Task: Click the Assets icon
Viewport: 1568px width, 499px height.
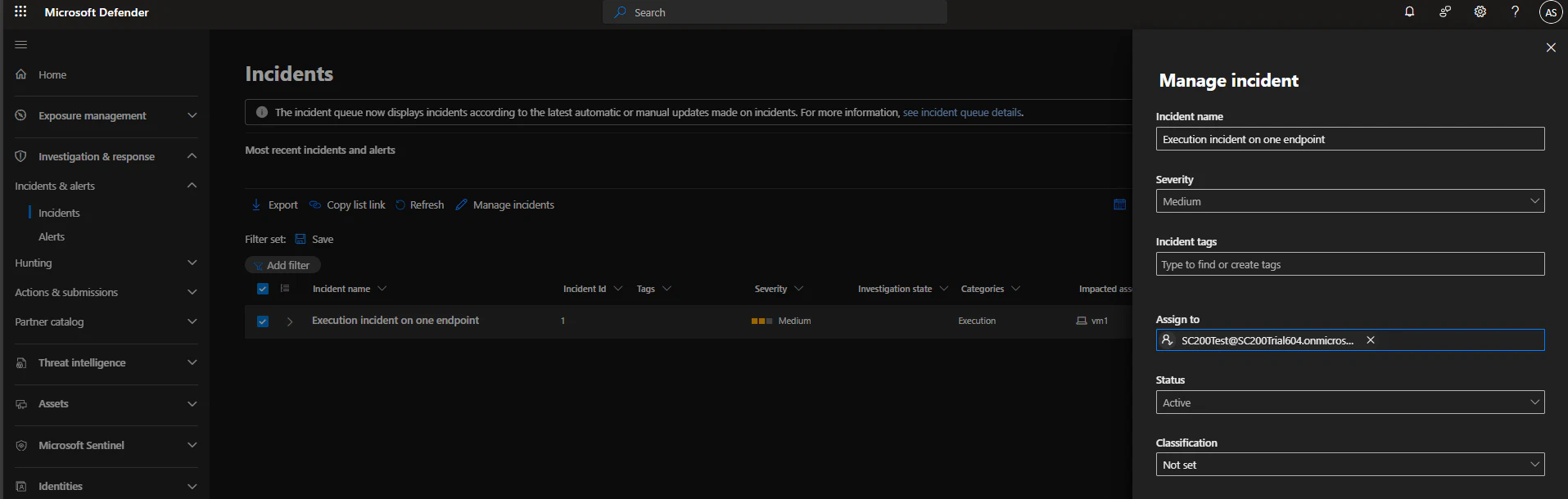Action: coord(21,403)
